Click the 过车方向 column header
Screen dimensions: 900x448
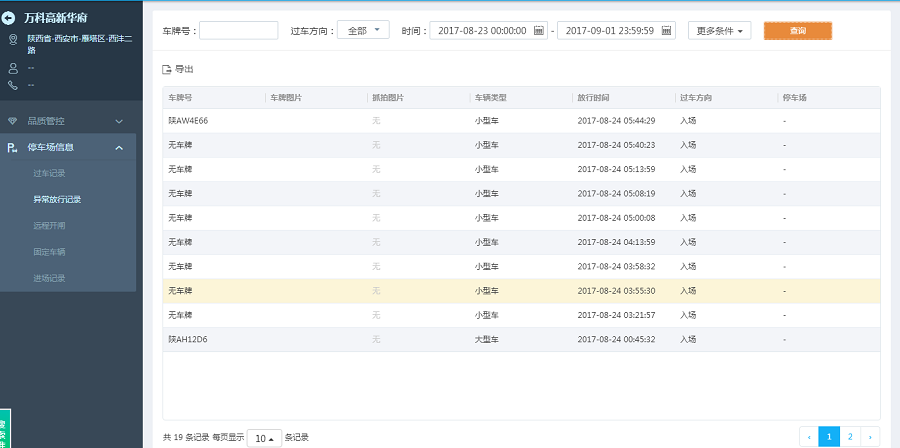point(696,98)
